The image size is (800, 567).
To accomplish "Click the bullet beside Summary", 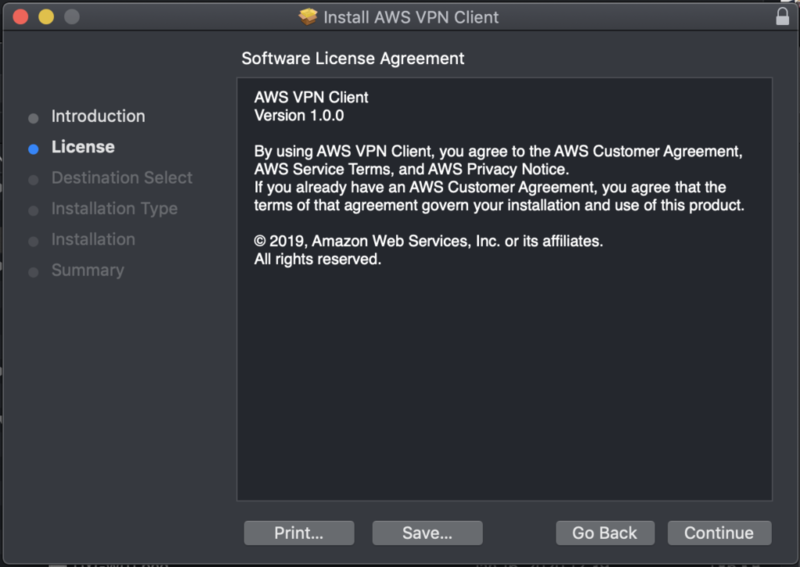I will point(33,273).
